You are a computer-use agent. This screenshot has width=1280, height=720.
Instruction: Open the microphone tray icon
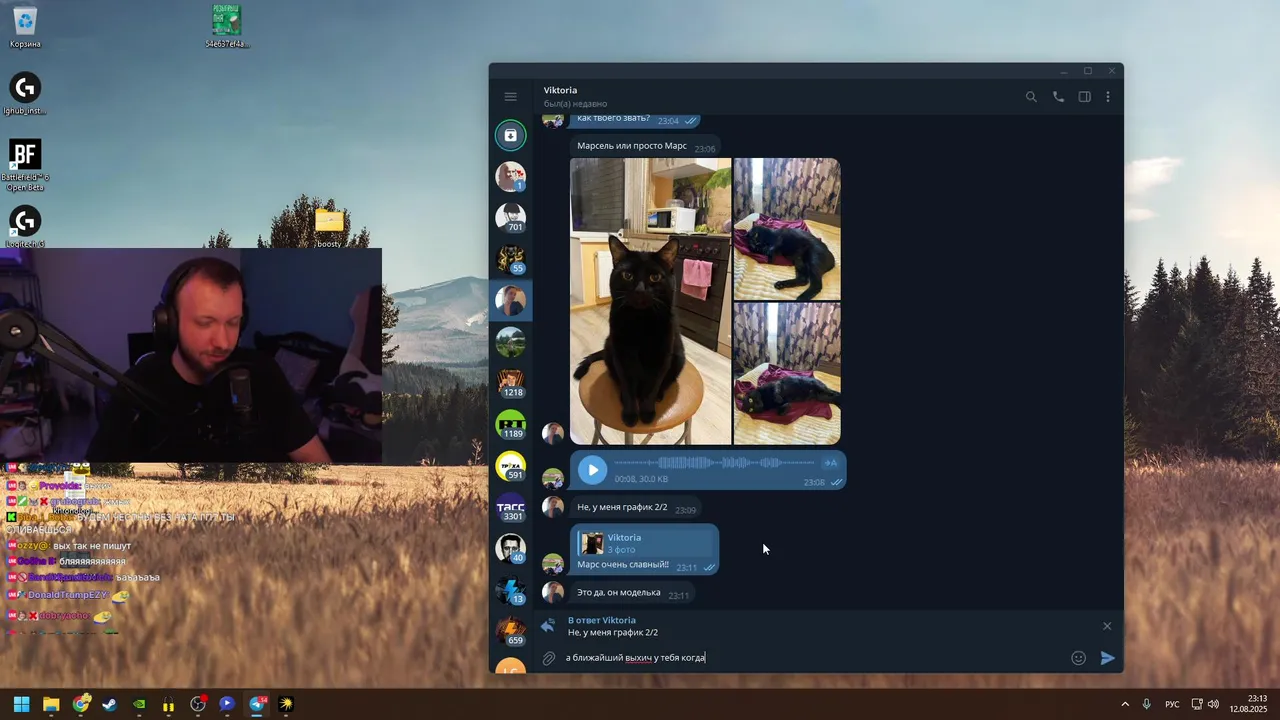click(x=1147, y=704)
